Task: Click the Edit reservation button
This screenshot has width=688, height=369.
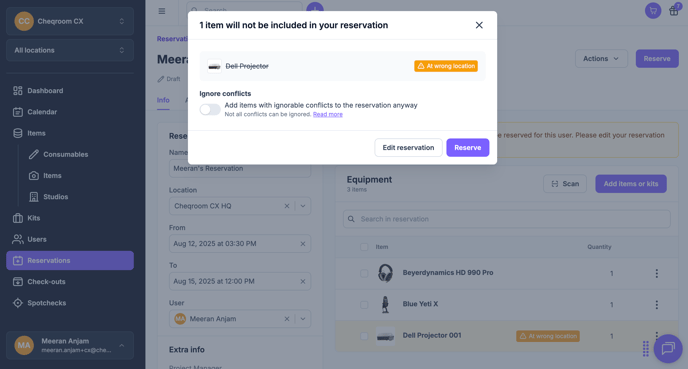Action: click(408, 147)
